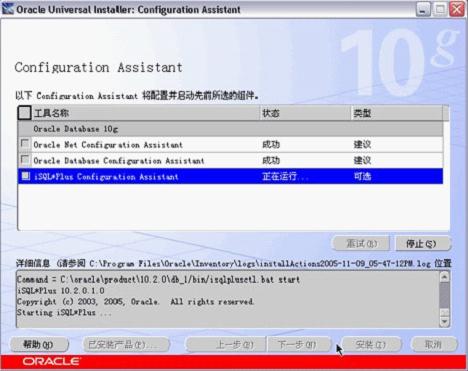Proceed with 下一步(N) button

click(x=299, y=344)
